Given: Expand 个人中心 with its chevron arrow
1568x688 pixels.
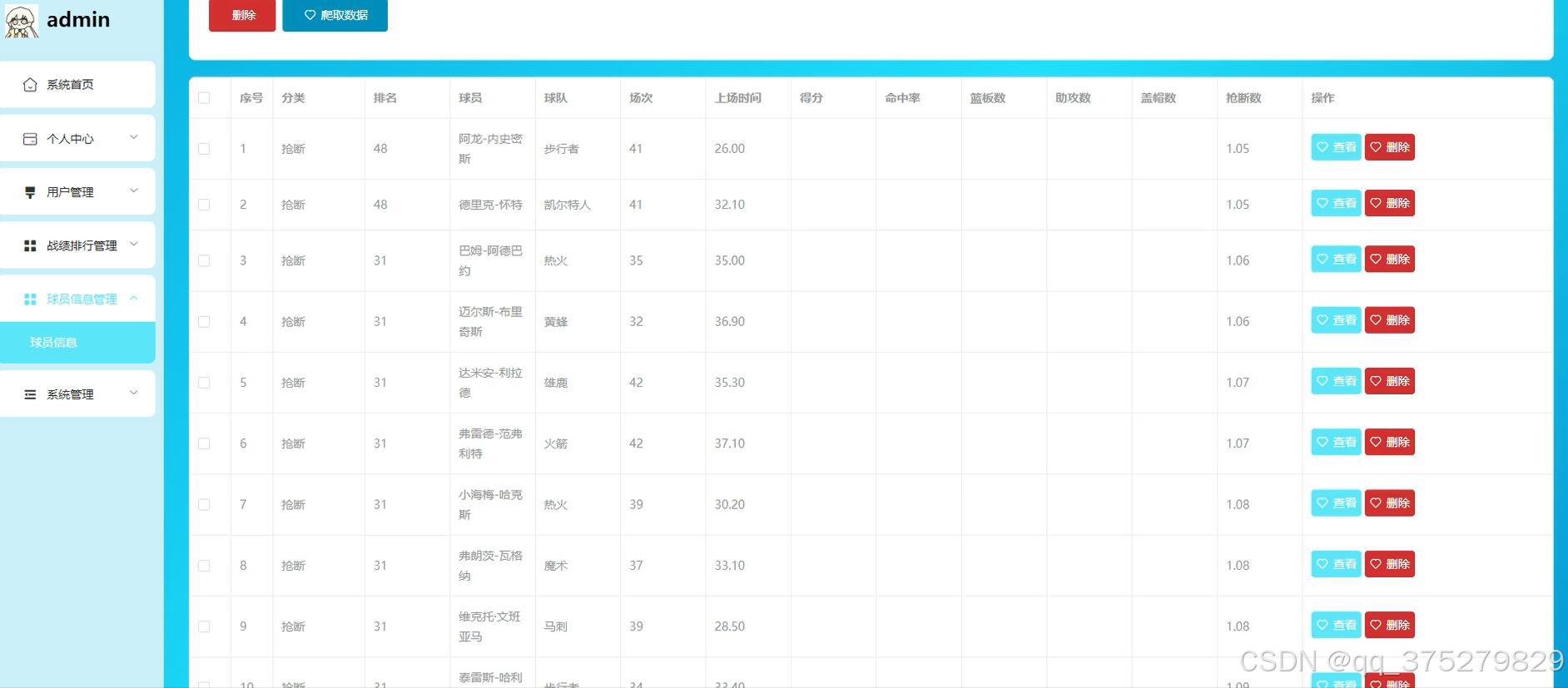Looking at the screenshot, I should point(133,137).
